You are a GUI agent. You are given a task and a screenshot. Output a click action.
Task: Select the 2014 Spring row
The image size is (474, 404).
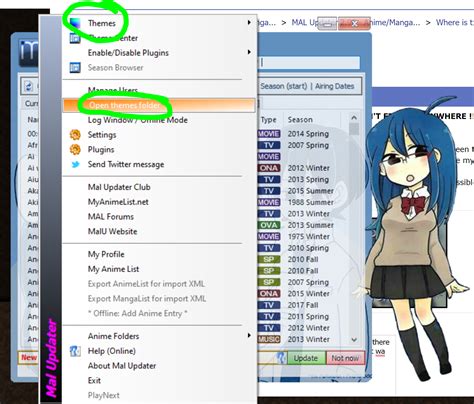(x=308, y=134)
